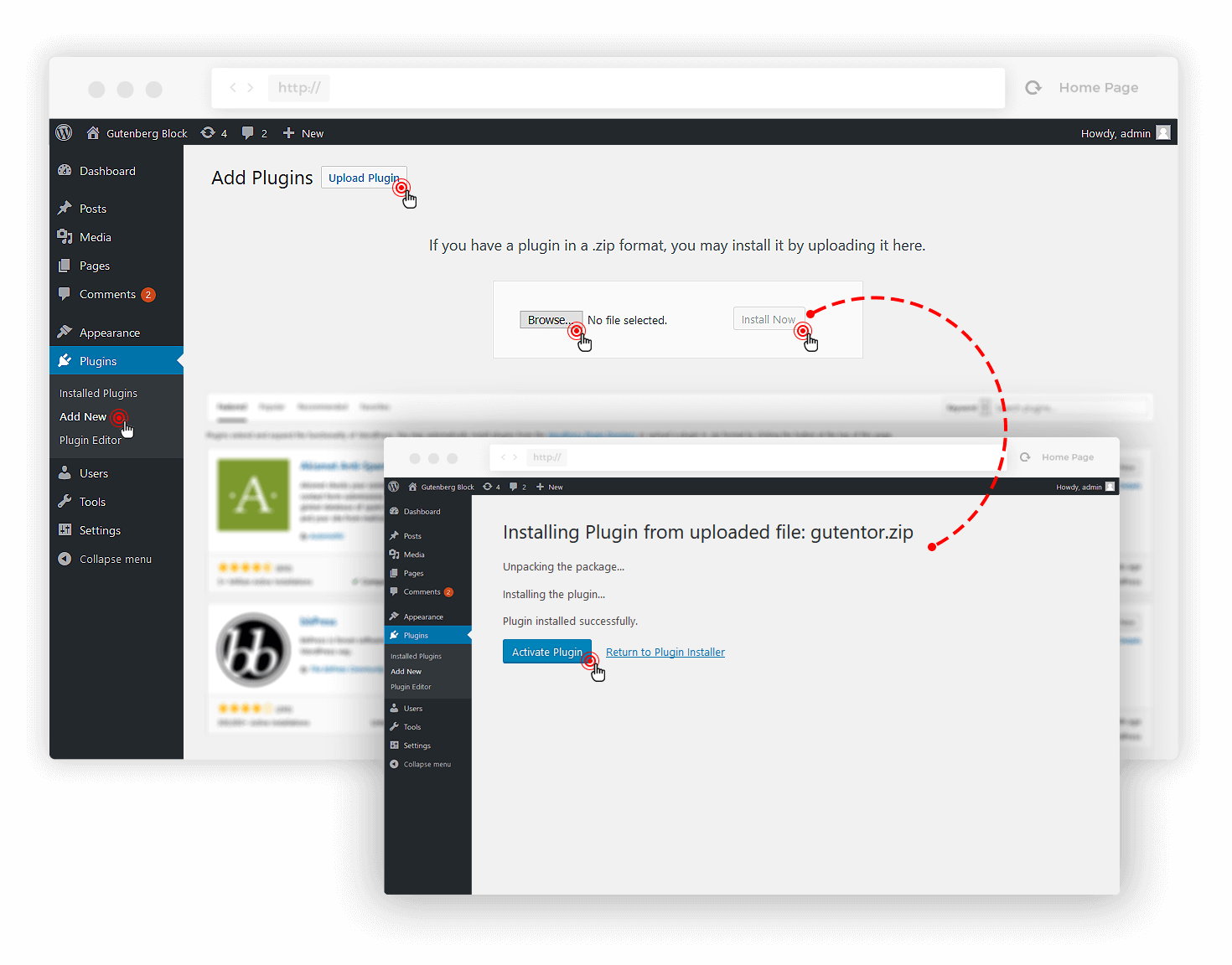Open Plugin Editor in back window submenu
Screen dimensions: 1232x965
pyautogui.click(x=91, y=440)
